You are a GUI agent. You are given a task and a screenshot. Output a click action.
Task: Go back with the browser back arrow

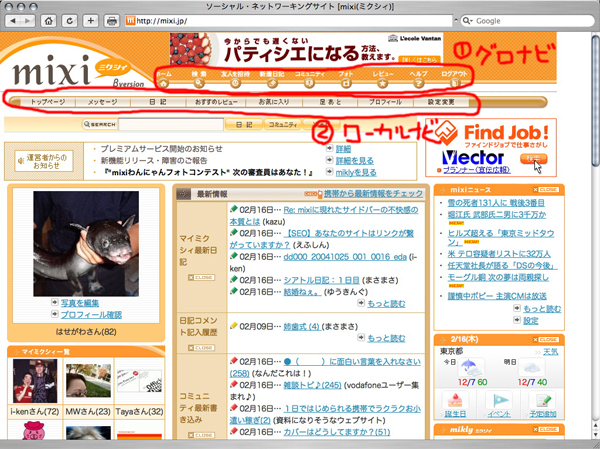coord(13,21)
